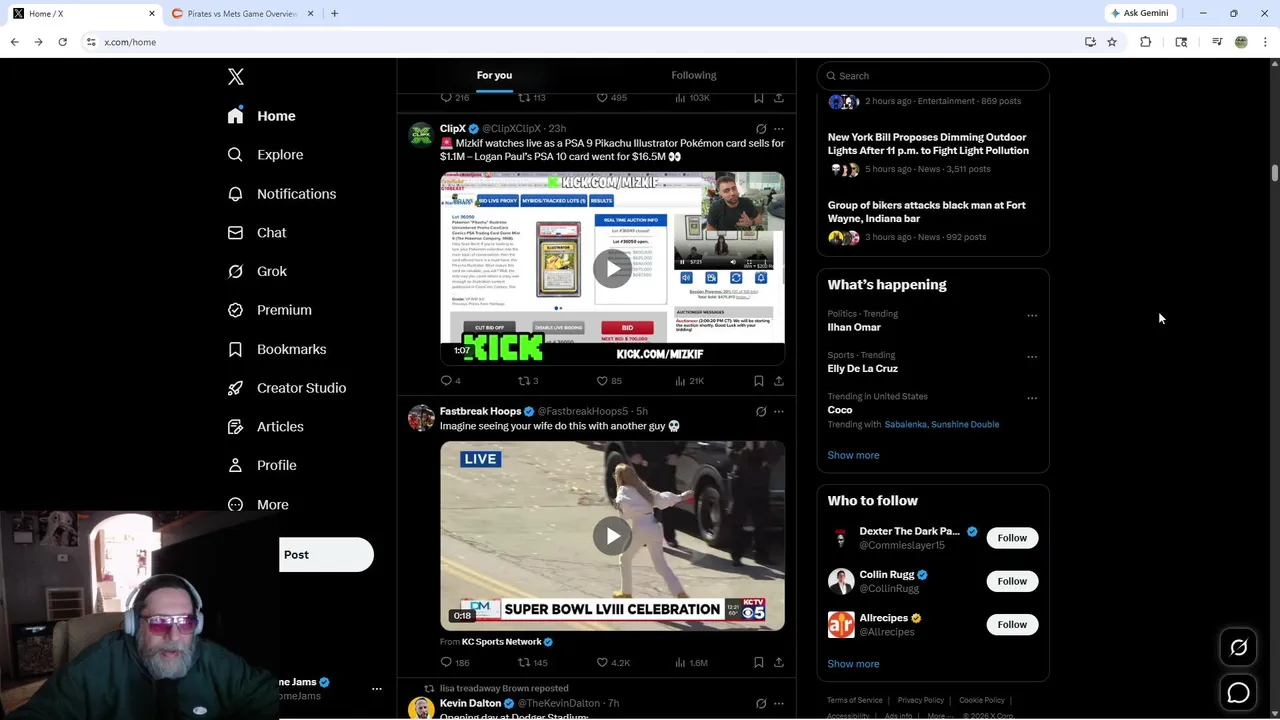Click the Ask Gemini button
1280x720 pixels.
(1139, 13)
